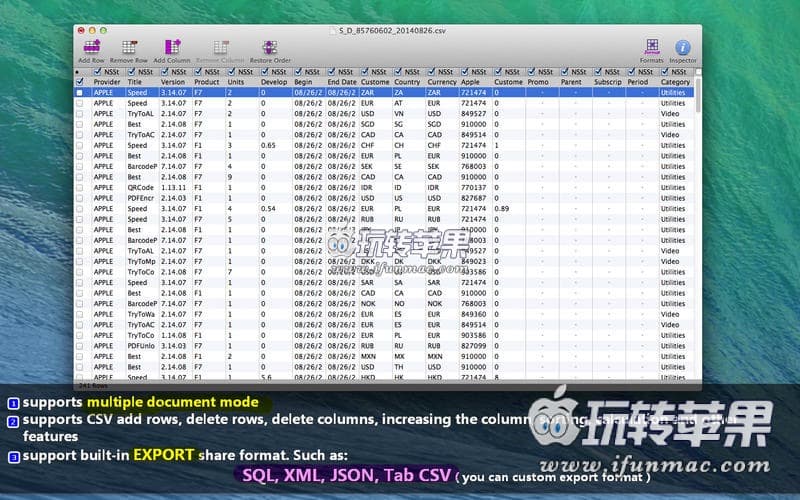Image resolution: width=800 pixels, height=500 pixels.
Task: Tick the row checkbox for the PDFUnlo row
Action: (x=80, y=346)
